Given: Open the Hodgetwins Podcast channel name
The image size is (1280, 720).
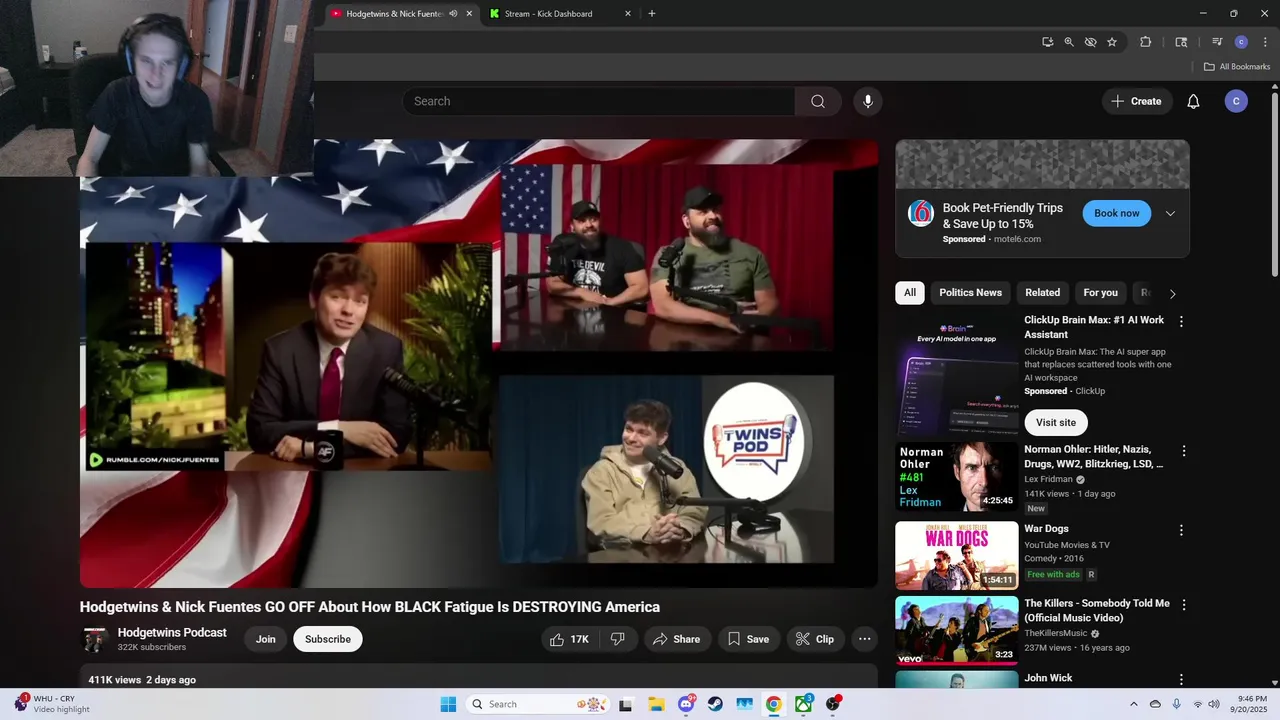Looking at the screenshot, I should pos(172,632).
